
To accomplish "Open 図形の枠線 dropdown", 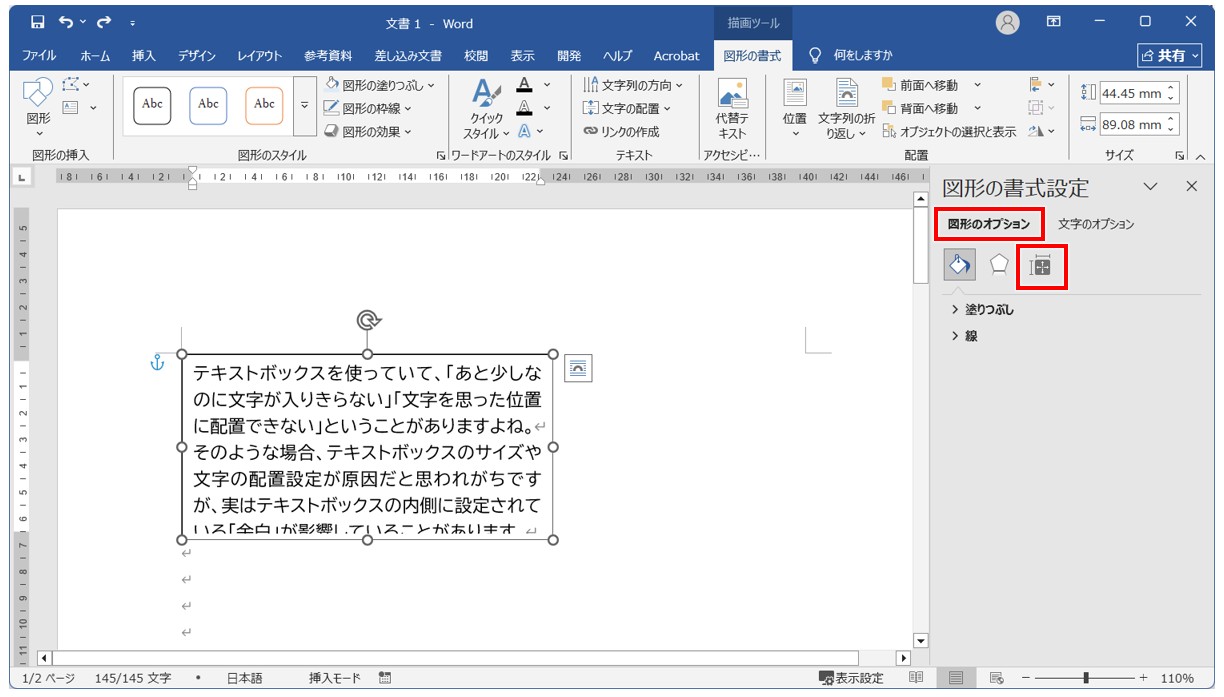I will pyautogui.click(x=366, y=108).
